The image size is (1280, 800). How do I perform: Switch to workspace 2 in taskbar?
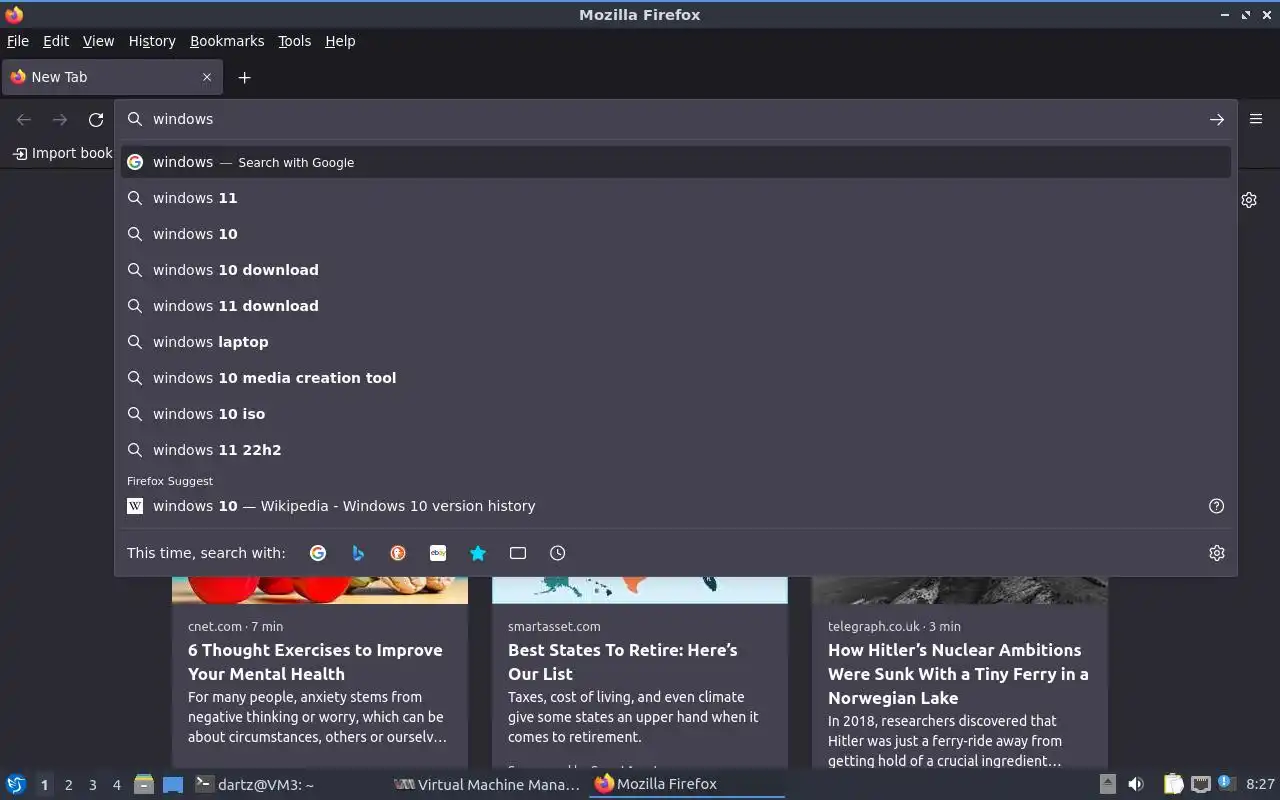coord(68,785)
